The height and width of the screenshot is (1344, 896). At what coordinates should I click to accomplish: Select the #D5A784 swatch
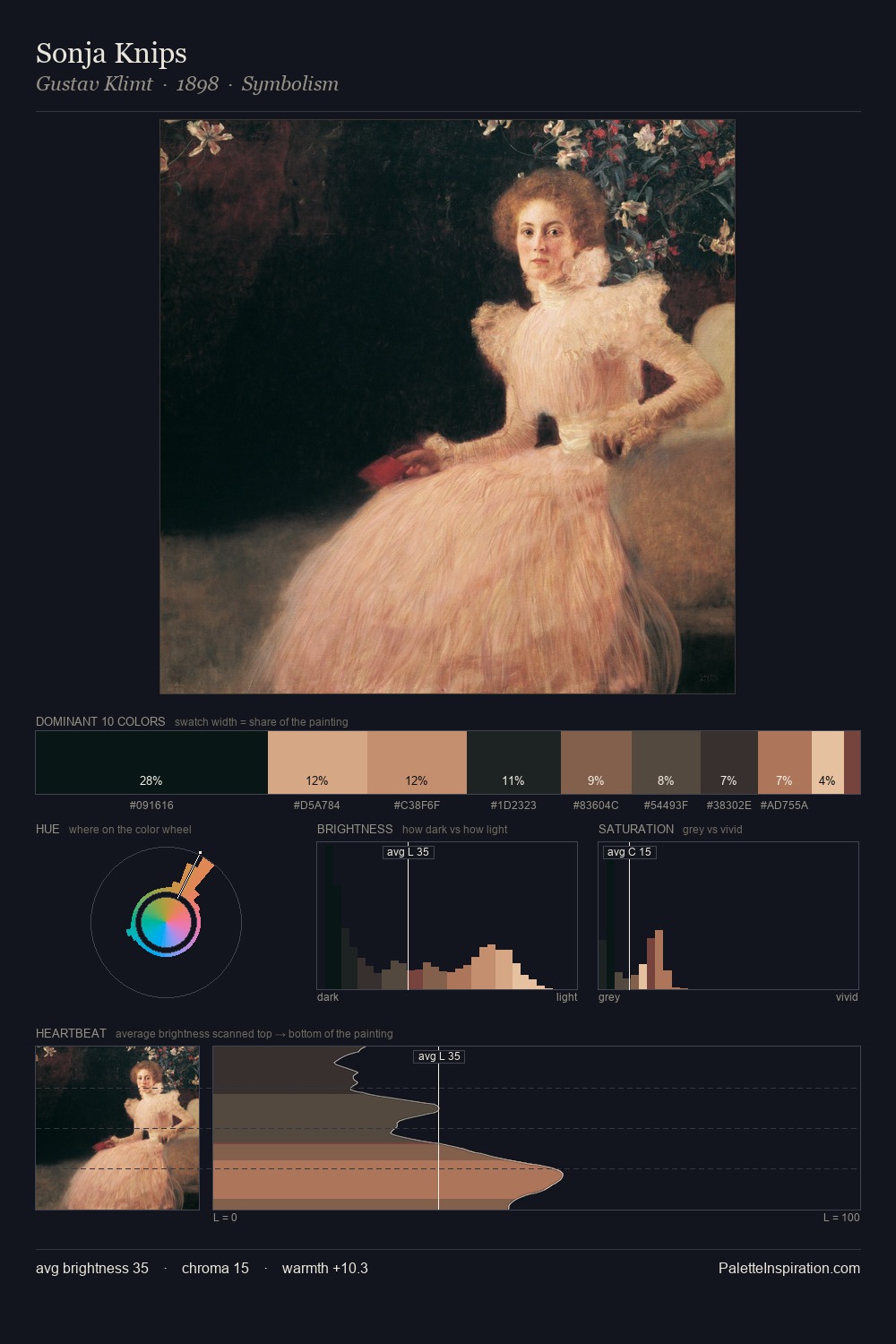tap(317, 762)
